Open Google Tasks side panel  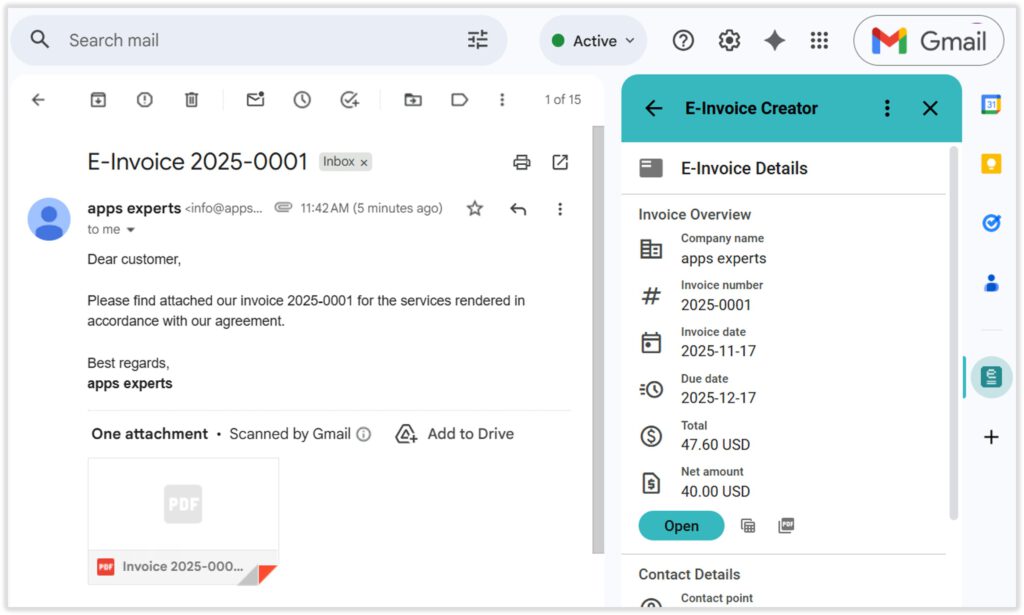point(991,223)
